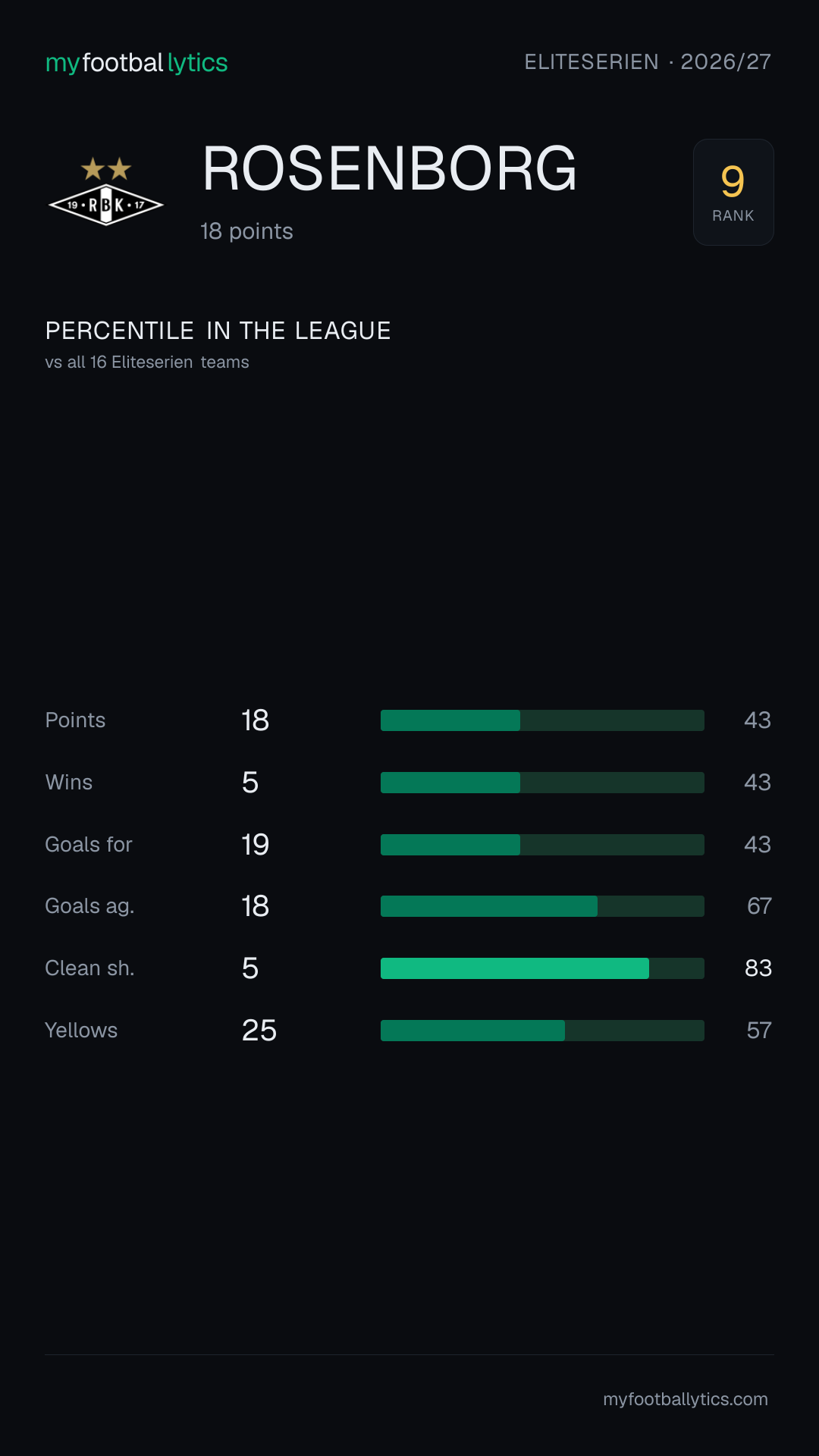819x1456 pixels.
Task: Click the Goals for percentile bar
Action: point(542,845)
